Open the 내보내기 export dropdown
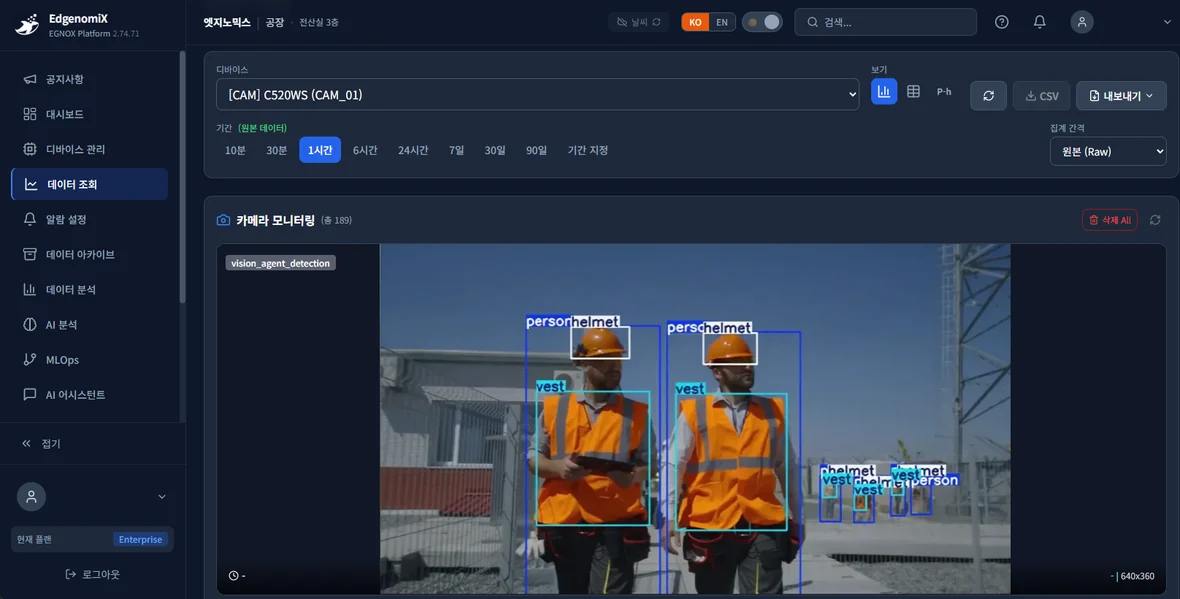The image size is (1180, 599). click(1121, 96)
